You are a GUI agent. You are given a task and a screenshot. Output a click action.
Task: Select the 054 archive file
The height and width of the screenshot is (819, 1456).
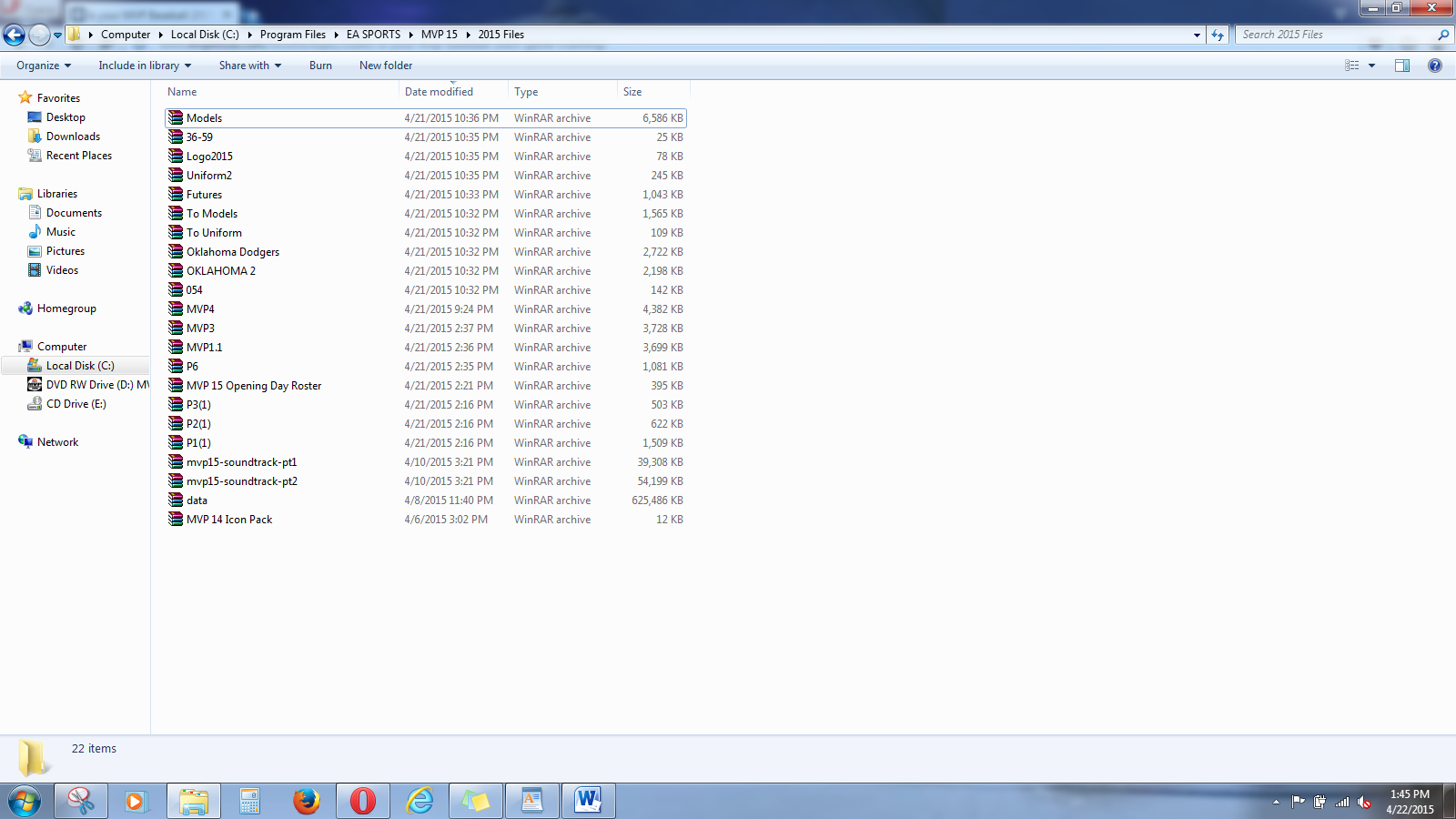click(x=425, y=290)
